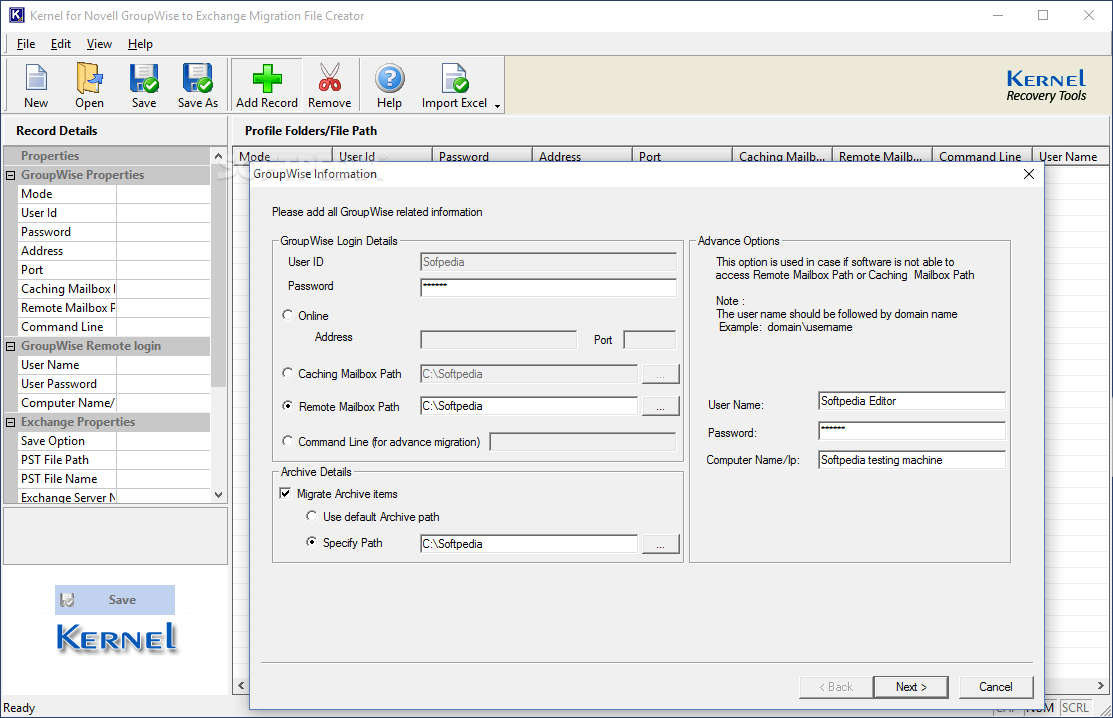Viewport: 1113px width, 718px height.
Task: Click the archive Specify Path text field
Action: pos(529,543)
